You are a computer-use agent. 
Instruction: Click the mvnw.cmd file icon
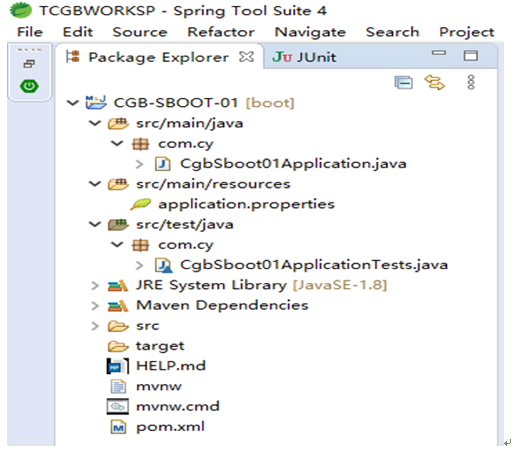[x=118, y=406]
